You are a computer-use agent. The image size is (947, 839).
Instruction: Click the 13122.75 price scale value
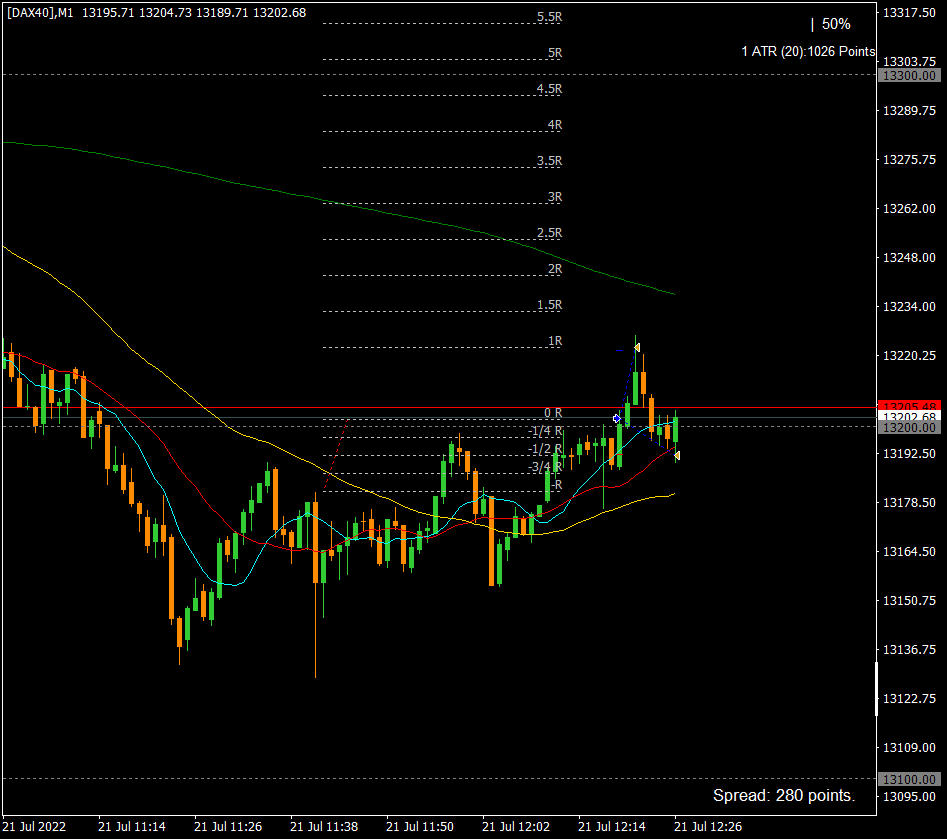909,698
